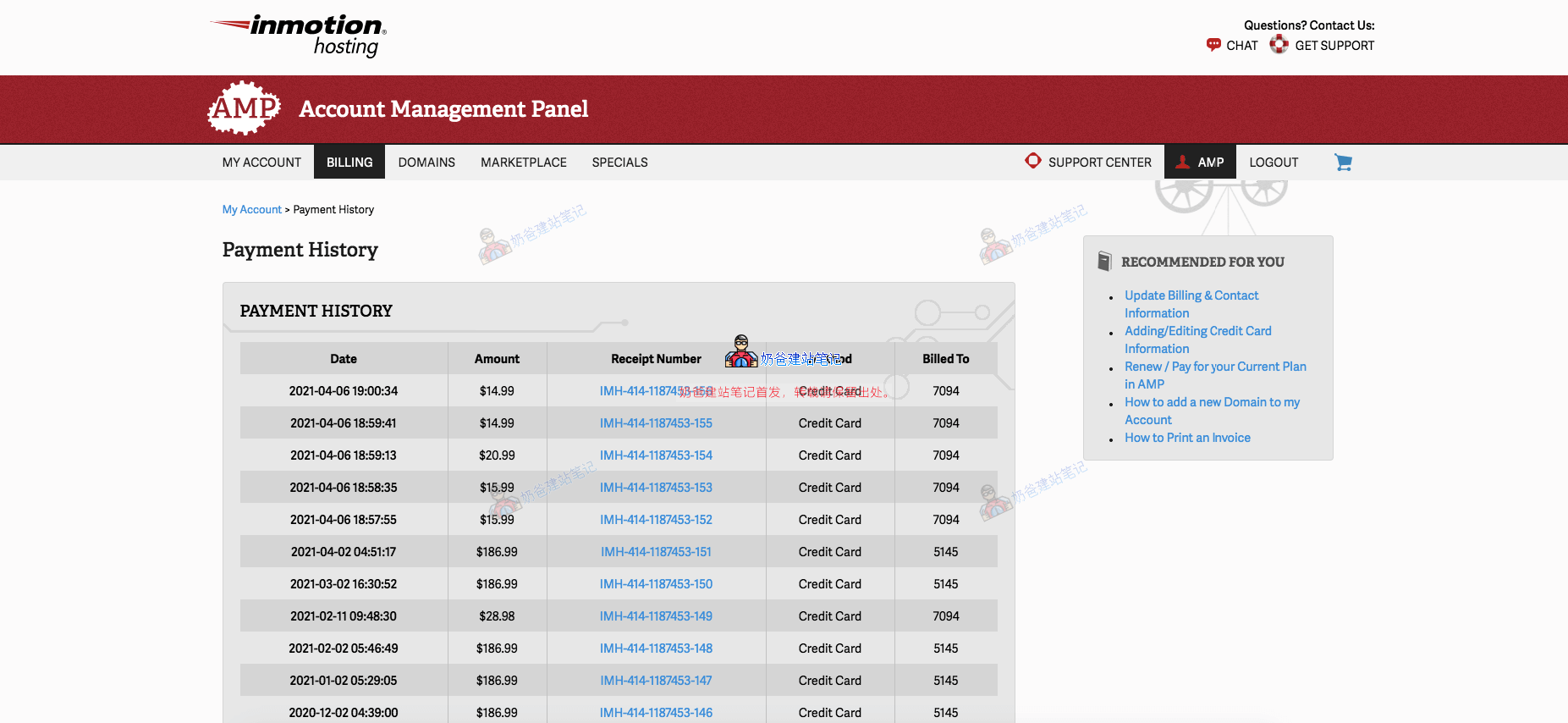Click My Account breadcrumb link
Viewport: 1568px width, 723px height.
tap(251, 210)
